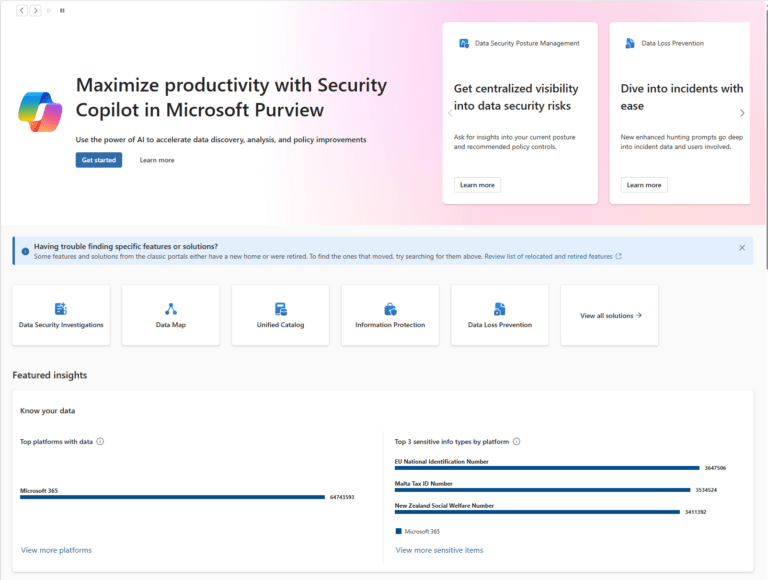Image resolution: width=768 pixels, height=580 pixels.
Task: Click the carousel play triangle
Action: click(x=49, y=10)
